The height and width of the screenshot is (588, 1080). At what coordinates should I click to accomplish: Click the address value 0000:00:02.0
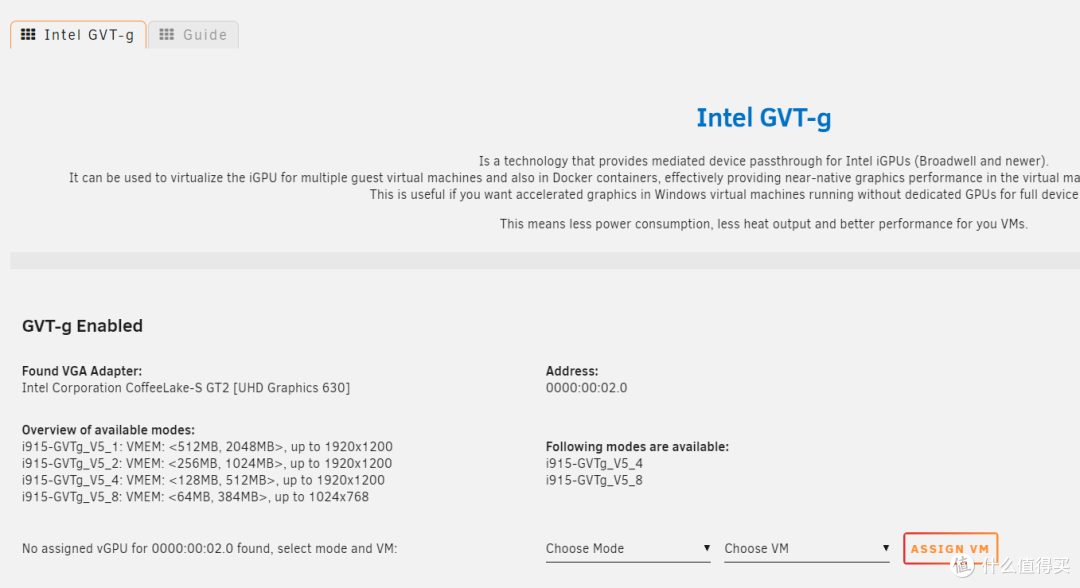click(586, 388)
